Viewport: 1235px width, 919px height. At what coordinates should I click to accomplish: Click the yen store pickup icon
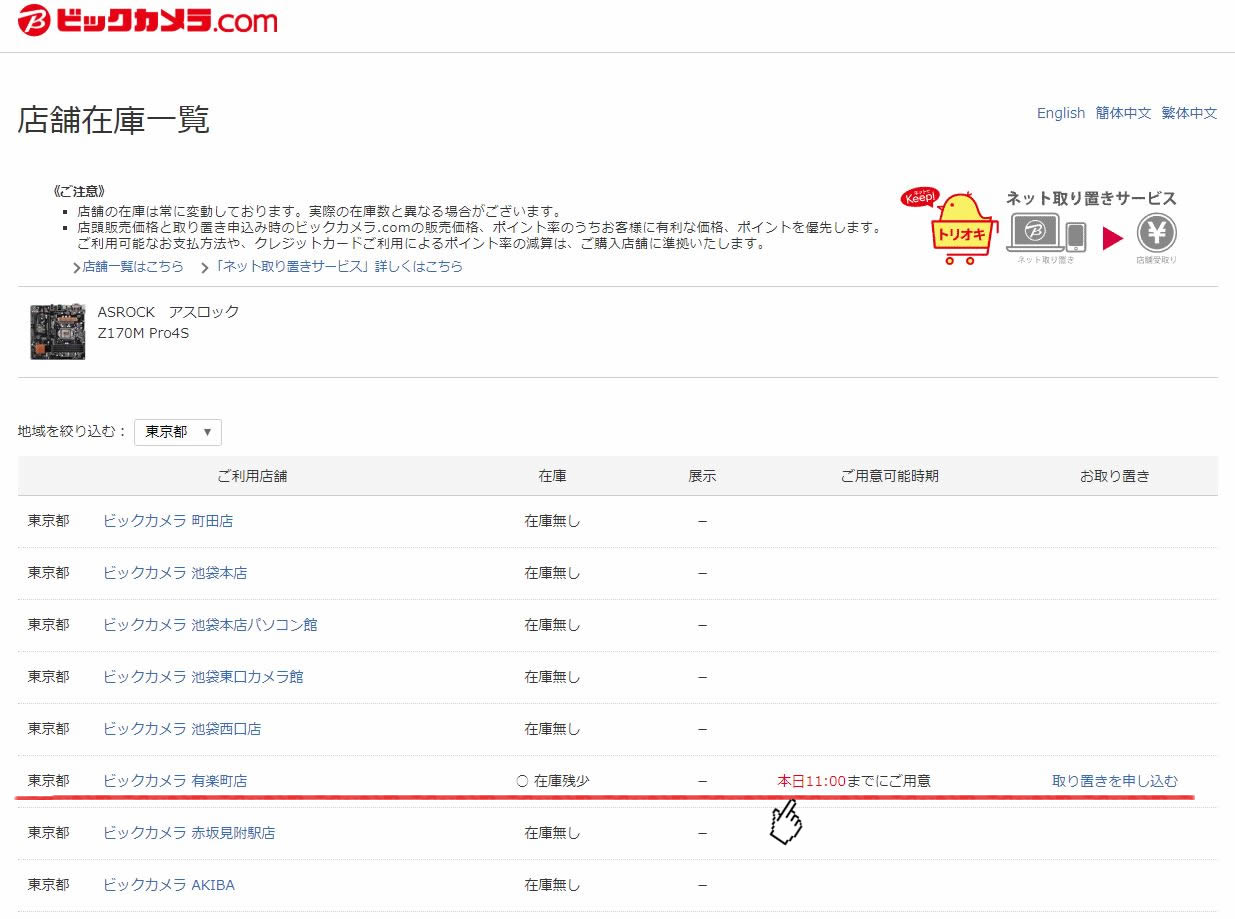[1156, 234]
